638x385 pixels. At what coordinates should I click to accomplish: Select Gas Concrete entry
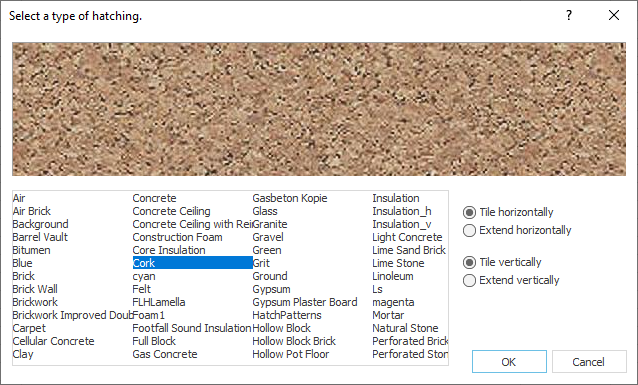165,354
